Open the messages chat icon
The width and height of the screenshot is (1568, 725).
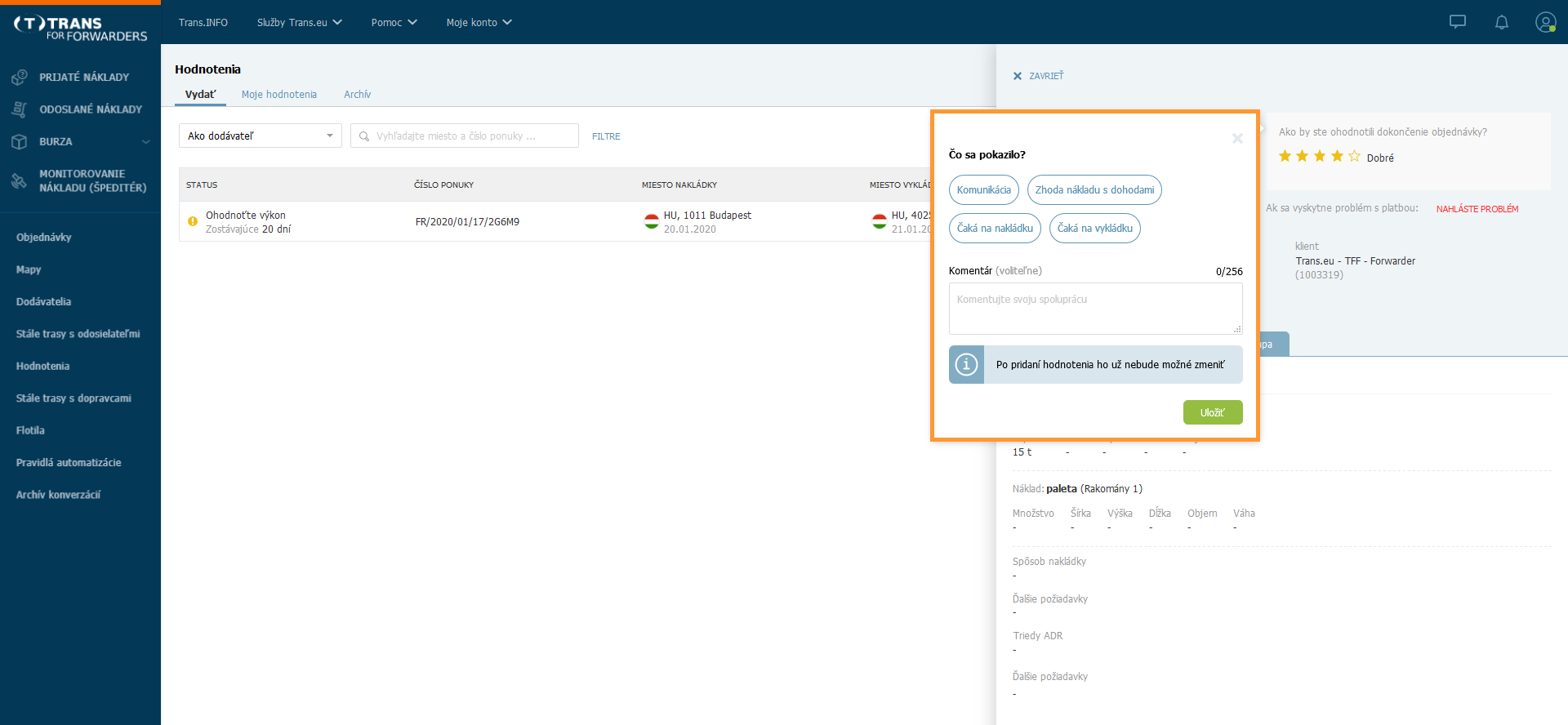(x=1458, y=22)
